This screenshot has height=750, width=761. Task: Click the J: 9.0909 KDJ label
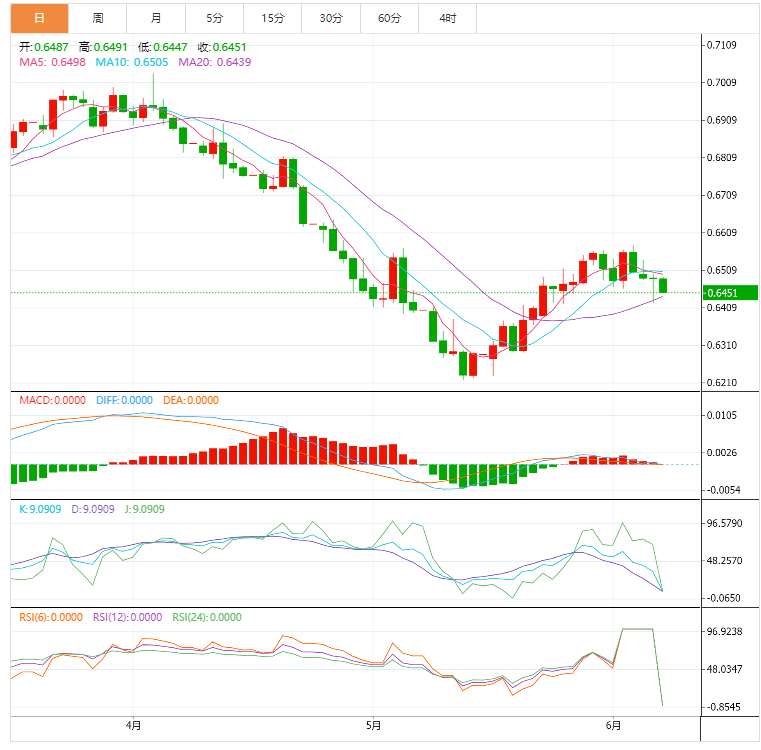[x=145, y=509]
